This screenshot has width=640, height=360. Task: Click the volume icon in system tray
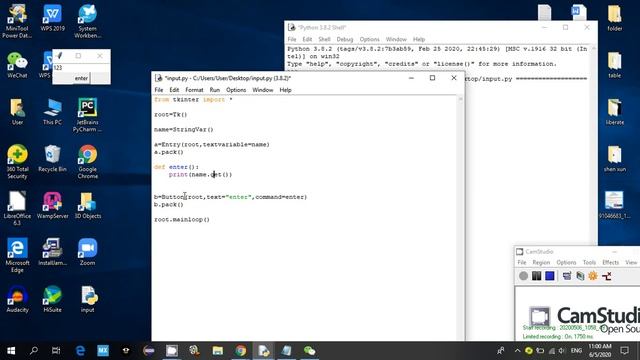(562, 351)
